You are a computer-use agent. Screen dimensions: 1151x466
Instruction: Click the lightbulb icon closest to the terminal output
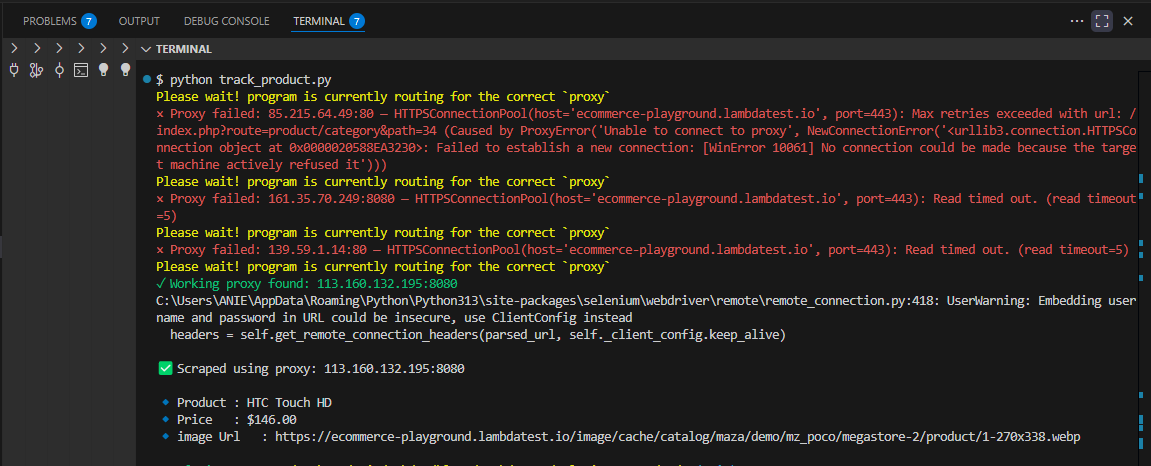pyautogui.click(x=126, y=70)
